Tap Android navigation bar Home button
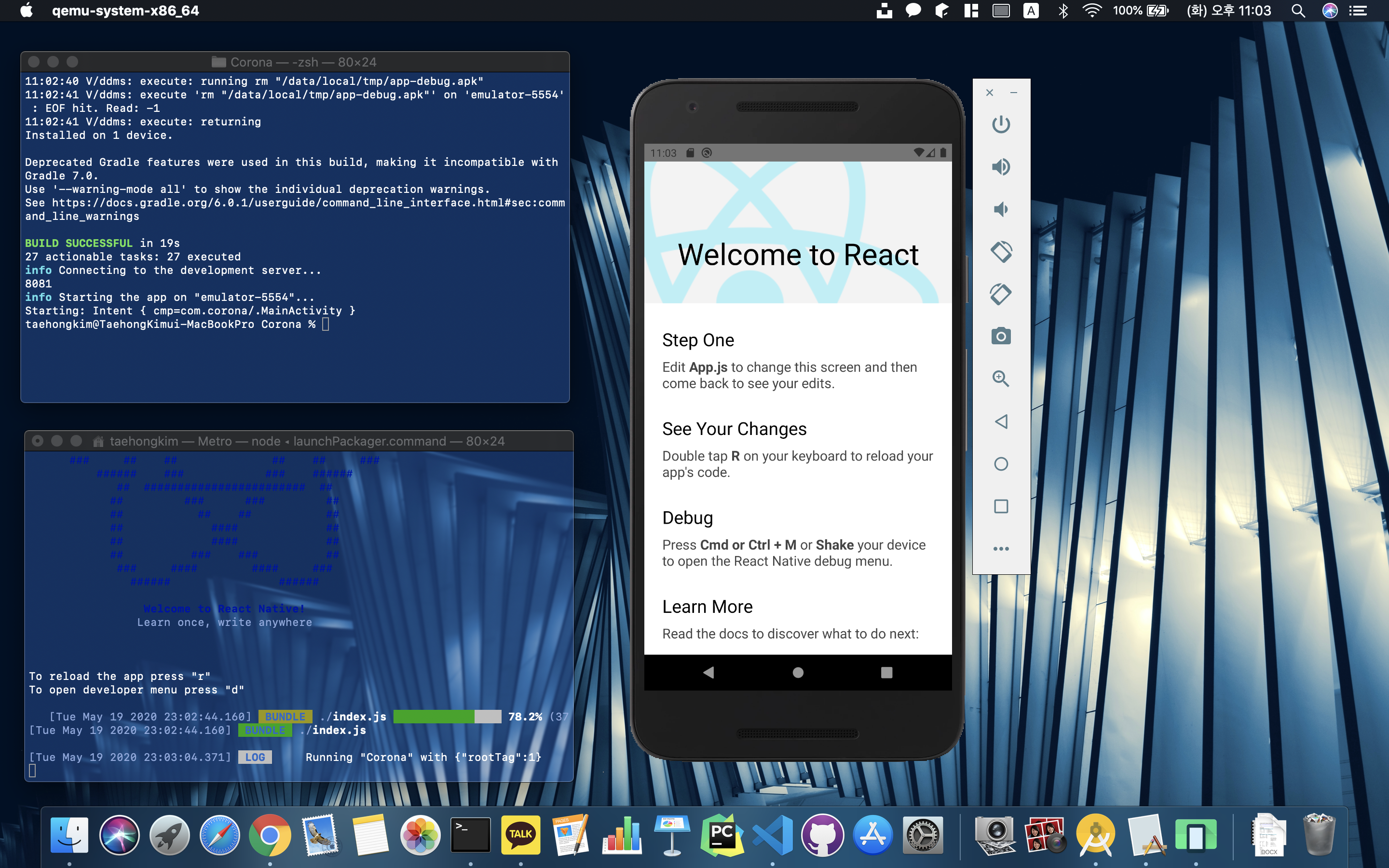 click(x=798, y=672)
